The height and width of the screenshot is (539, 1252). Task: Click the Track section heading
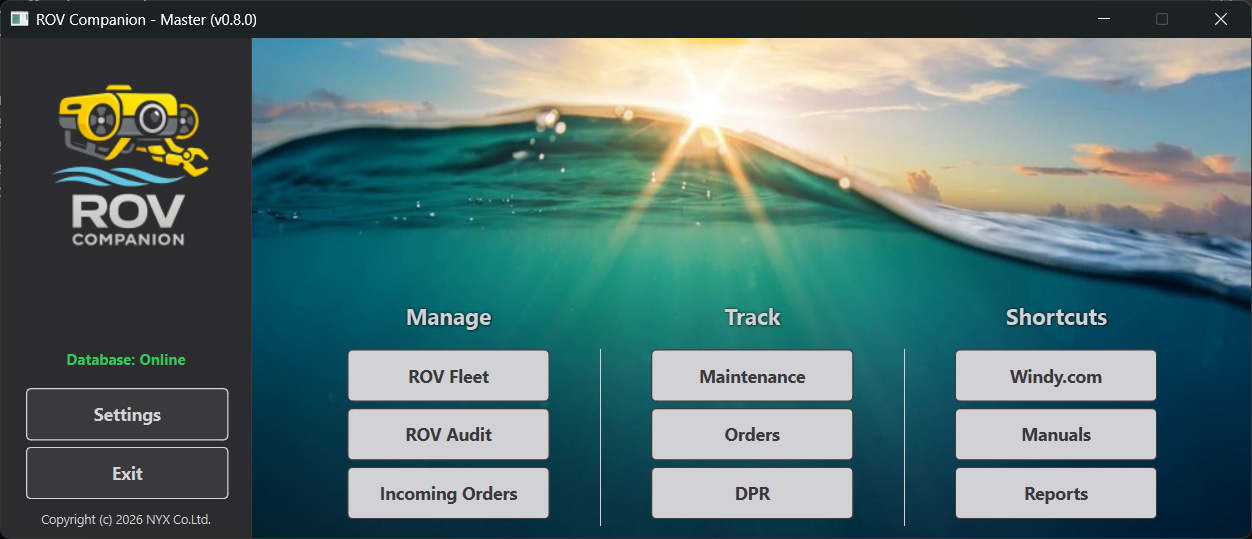752,317
